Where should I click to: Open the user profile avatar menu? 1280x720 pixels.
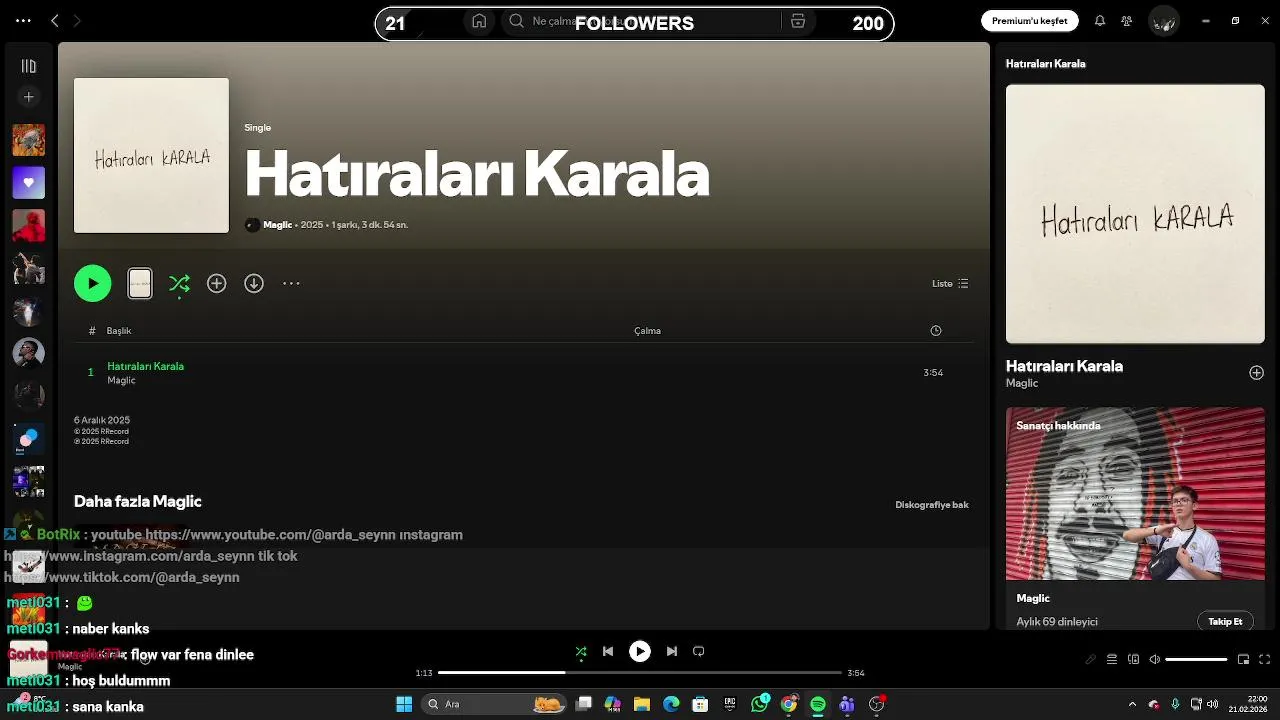[x=1163, y=21]
